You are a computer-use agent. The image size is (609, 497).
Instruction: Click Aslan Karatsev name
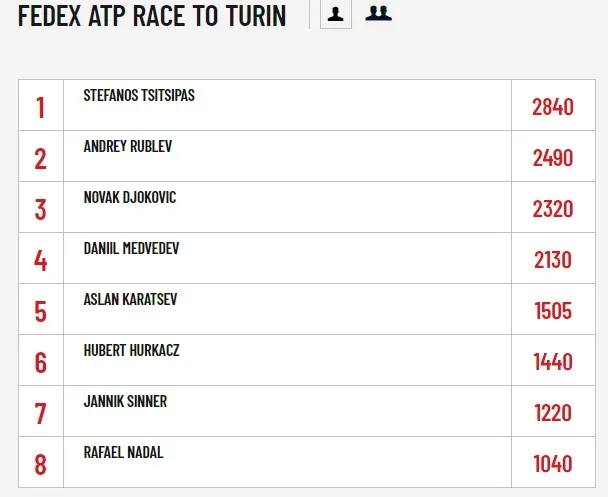130,299
